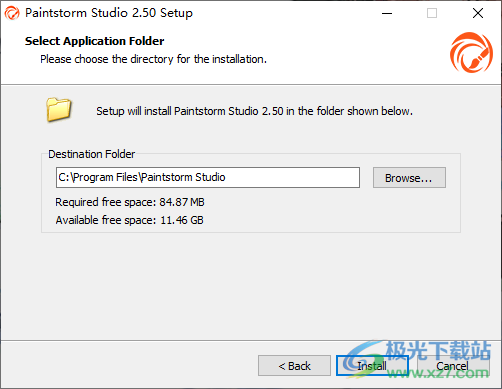
Task: Click the orange Paintstorm brush logo in the header
Action: click(x=471, y=52)
